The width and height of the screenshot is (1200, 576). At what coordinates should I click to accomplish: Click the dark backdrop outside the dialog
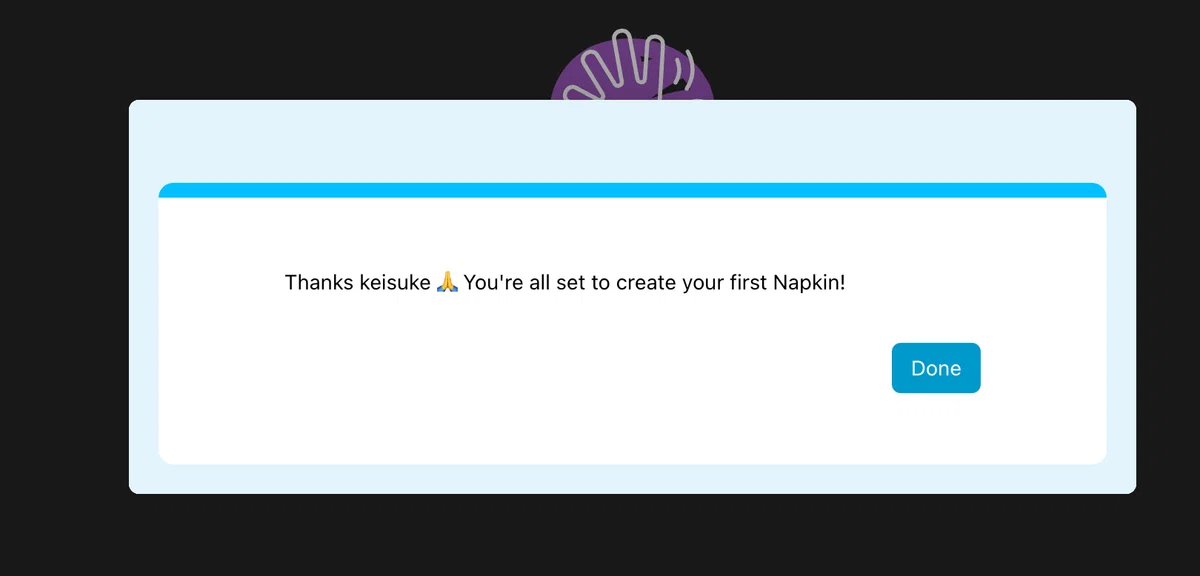[60, 300]
